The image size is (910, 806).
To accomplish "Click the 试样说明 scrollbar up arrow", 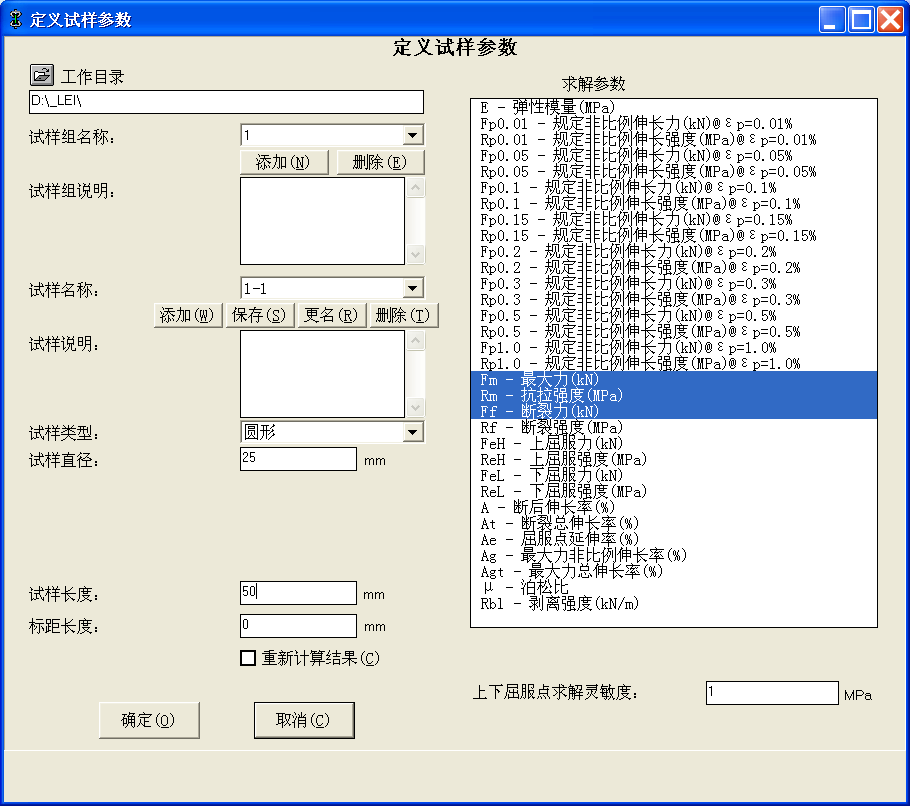I will pos(416,340).
